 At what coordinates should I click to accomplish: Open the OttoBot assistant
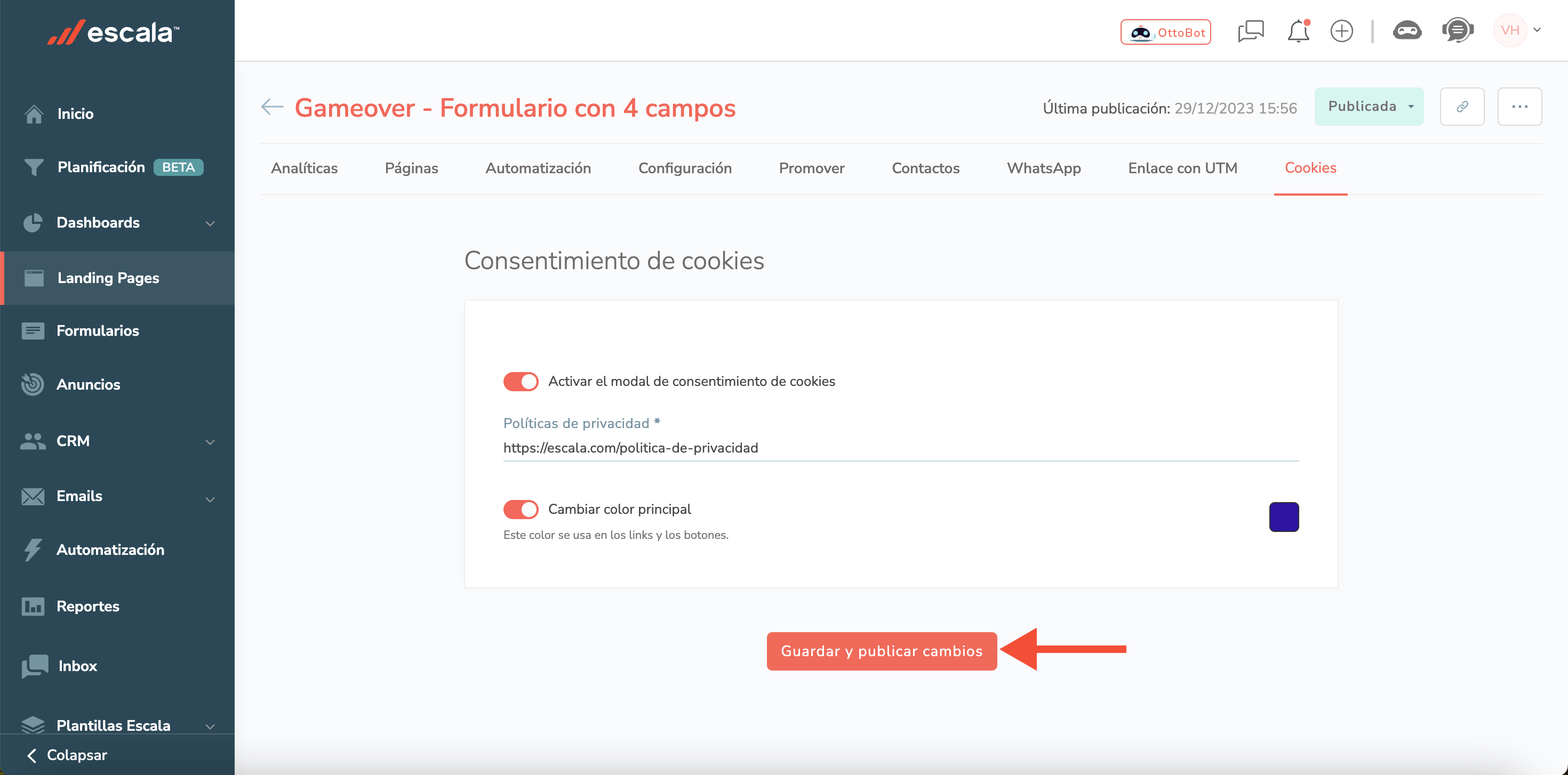click(x=1165, y=31)
